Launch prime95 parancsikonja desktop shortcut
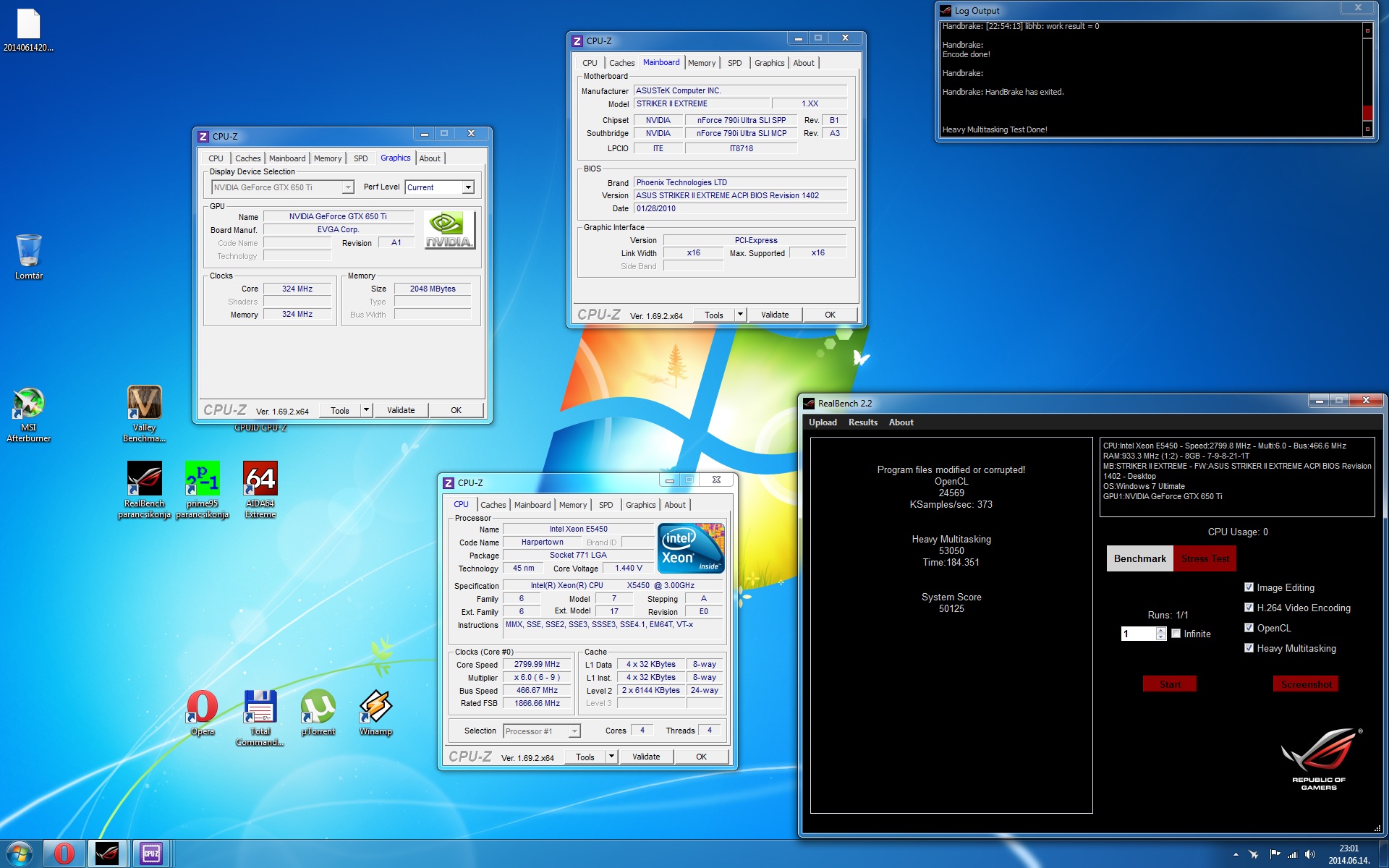The width and height of the screenshot is (1389, 868). [202, 490]
